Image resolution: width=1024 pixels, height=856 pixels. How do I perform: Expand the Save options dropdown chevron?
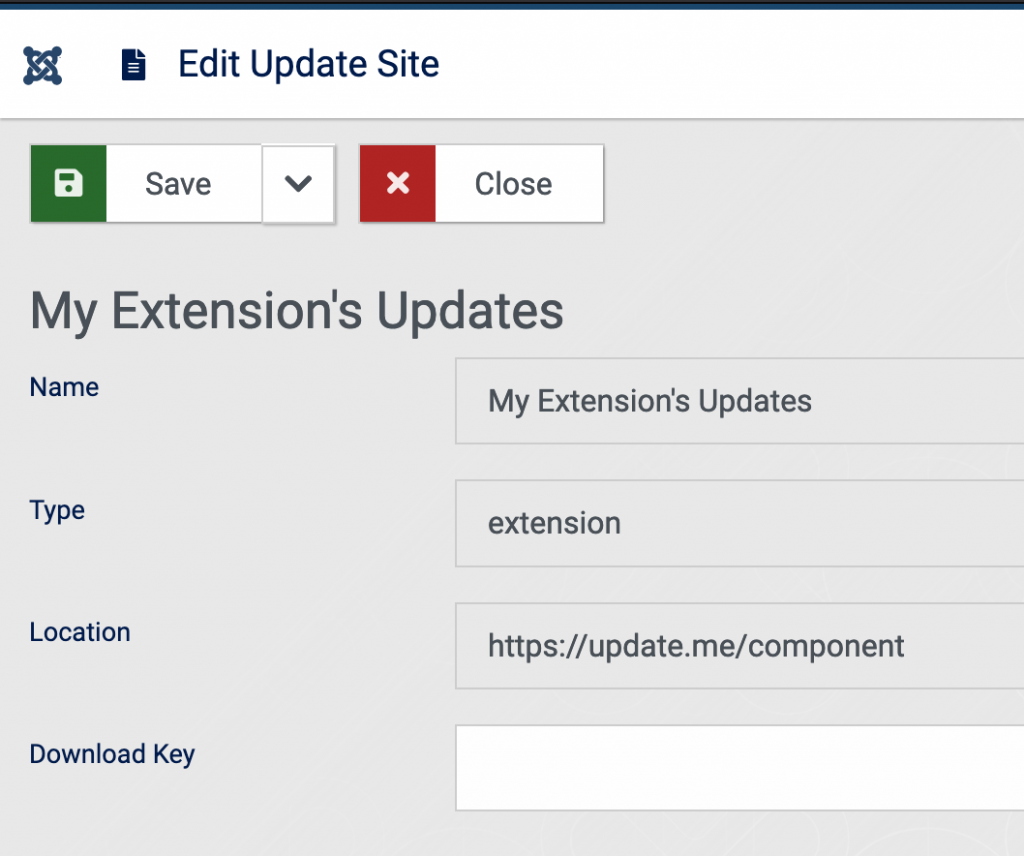pos(298,184)
